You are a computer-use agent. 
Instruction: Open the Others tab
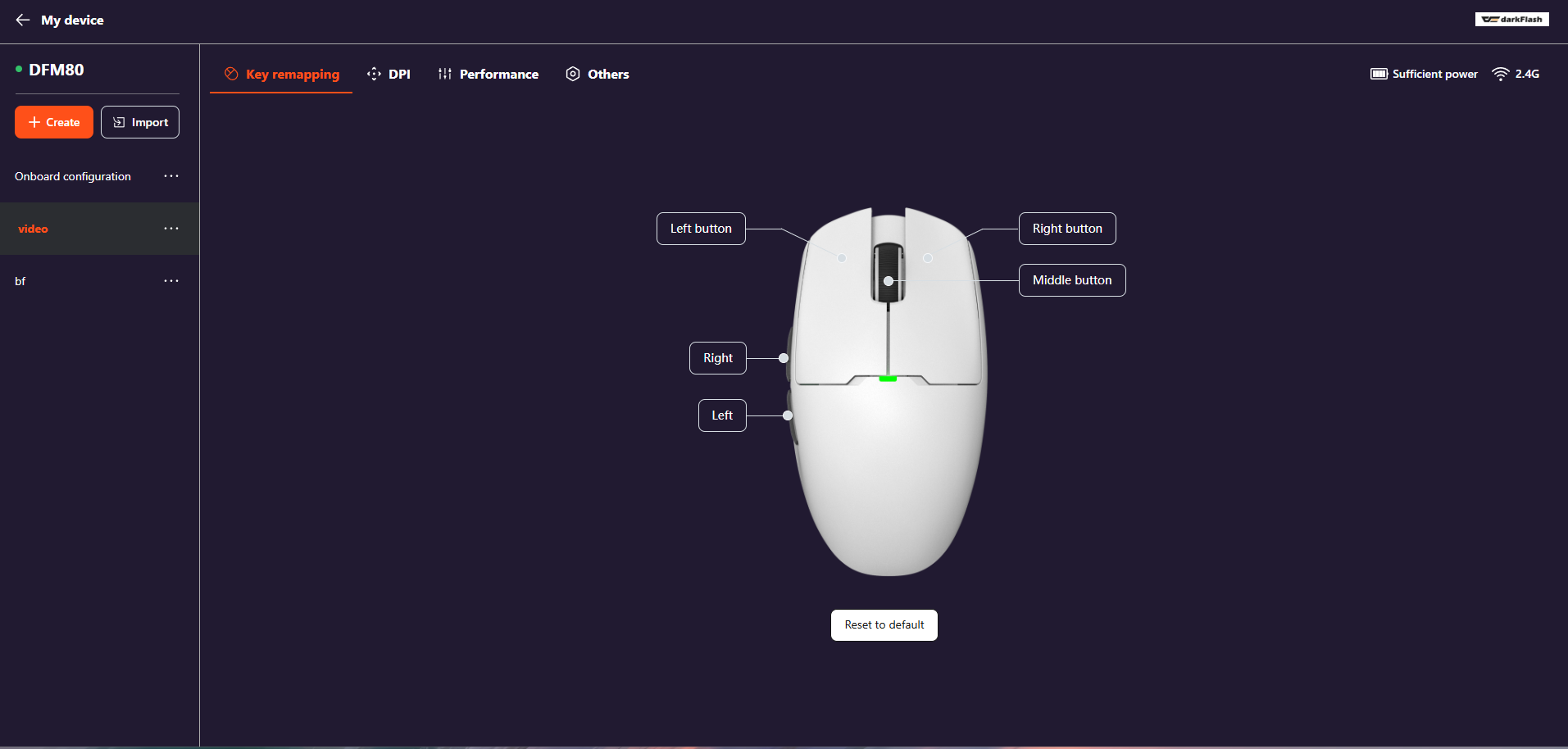pyautogui.click(x=598, y=74)
